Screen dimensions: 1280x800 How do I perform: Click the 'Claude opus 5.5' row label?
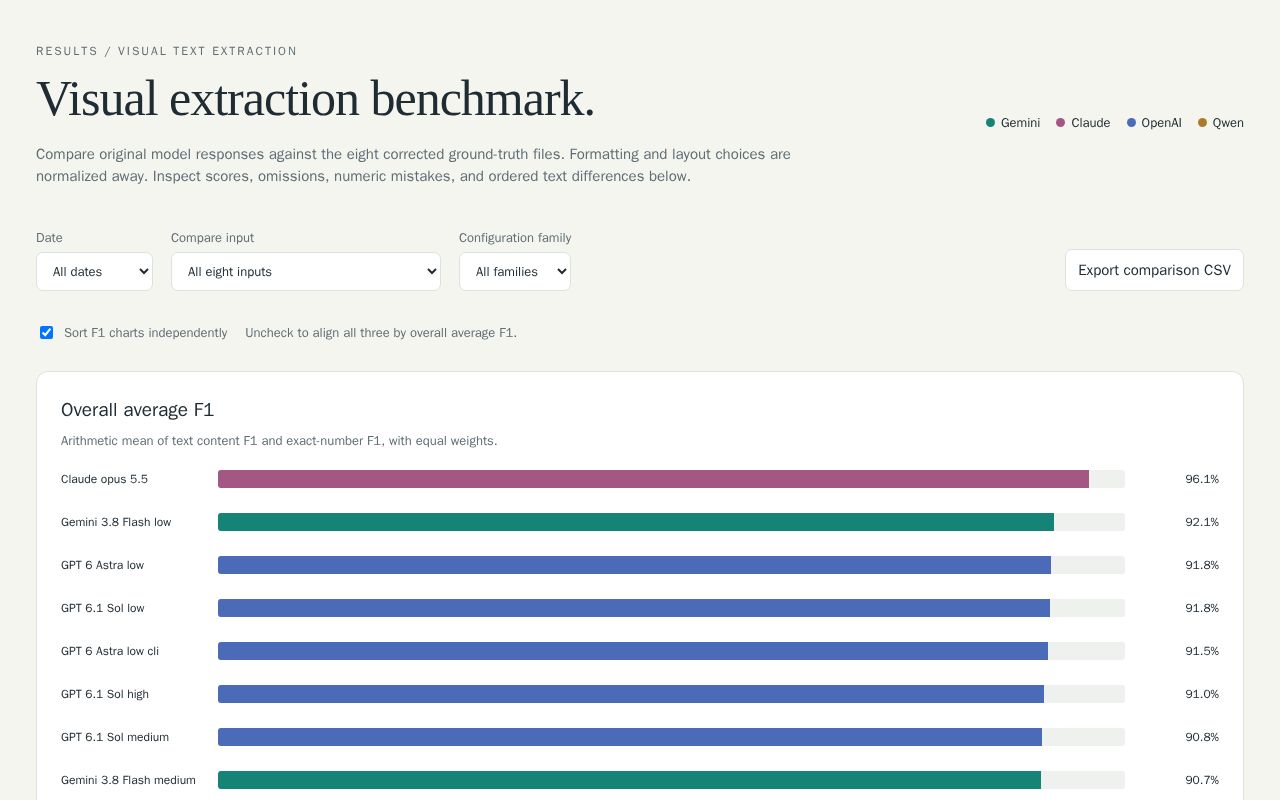(x=104, y=479)
